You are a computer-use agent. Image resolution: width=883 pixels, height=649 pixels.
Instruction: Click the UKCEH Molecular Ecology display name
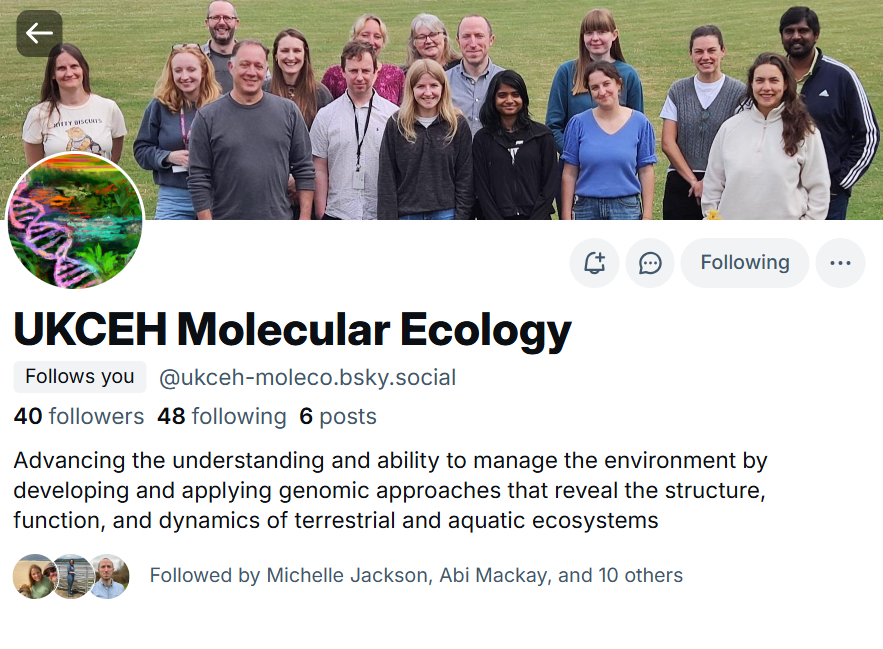292,329
